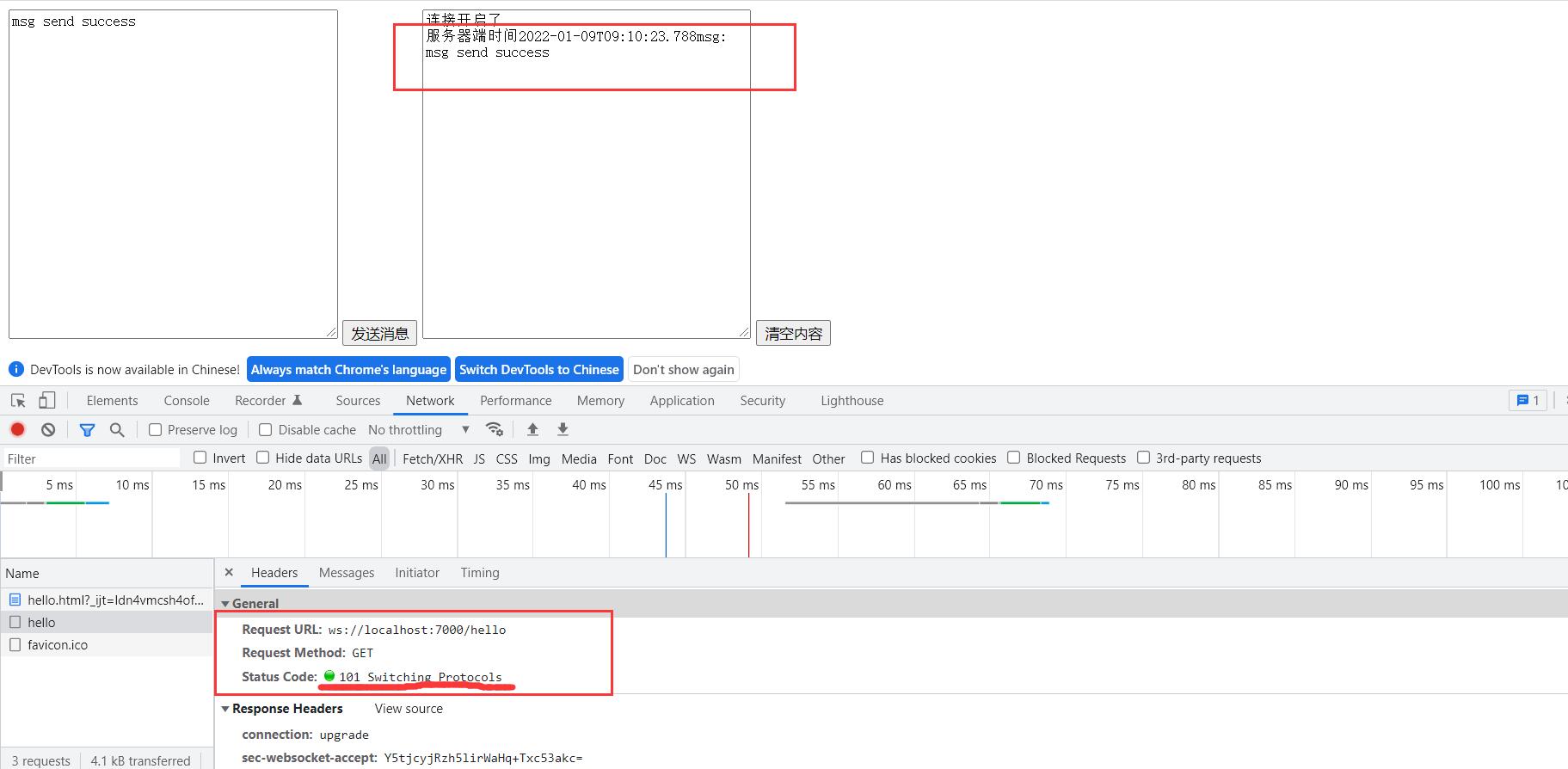
Task: Switch to the Messages detail tab
Action: [x=347, y=573]
